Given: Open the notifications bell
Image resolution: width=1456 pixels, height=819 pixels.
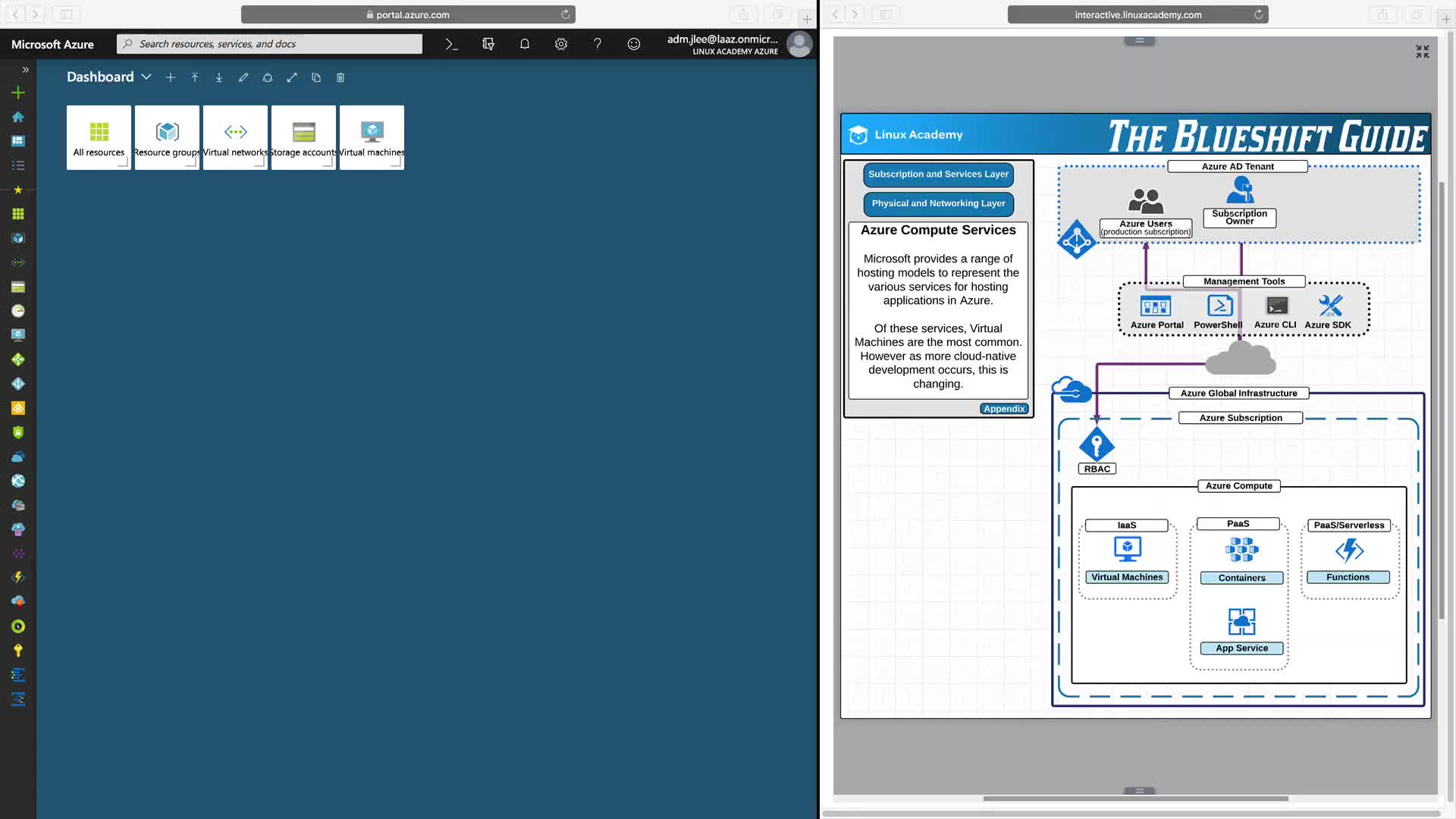Looking at the screenshot, I should click(x=524, y=44).
